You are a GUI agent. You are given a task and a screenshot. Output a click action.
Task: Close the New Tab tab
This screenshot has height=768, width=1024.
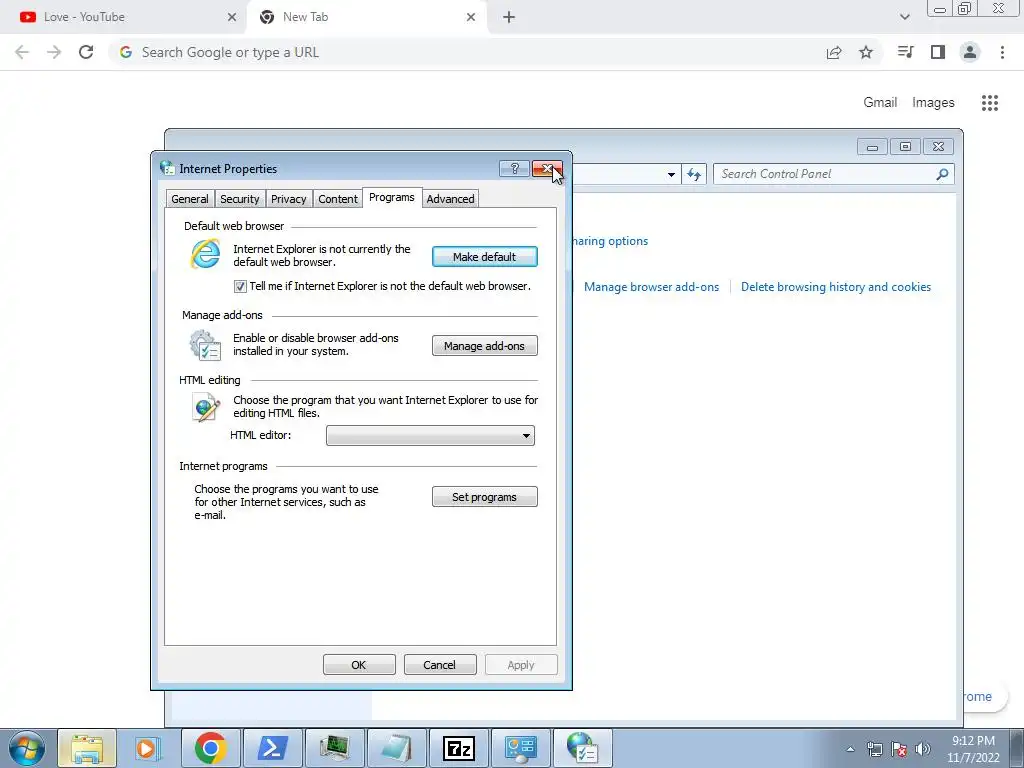[471, 17]
